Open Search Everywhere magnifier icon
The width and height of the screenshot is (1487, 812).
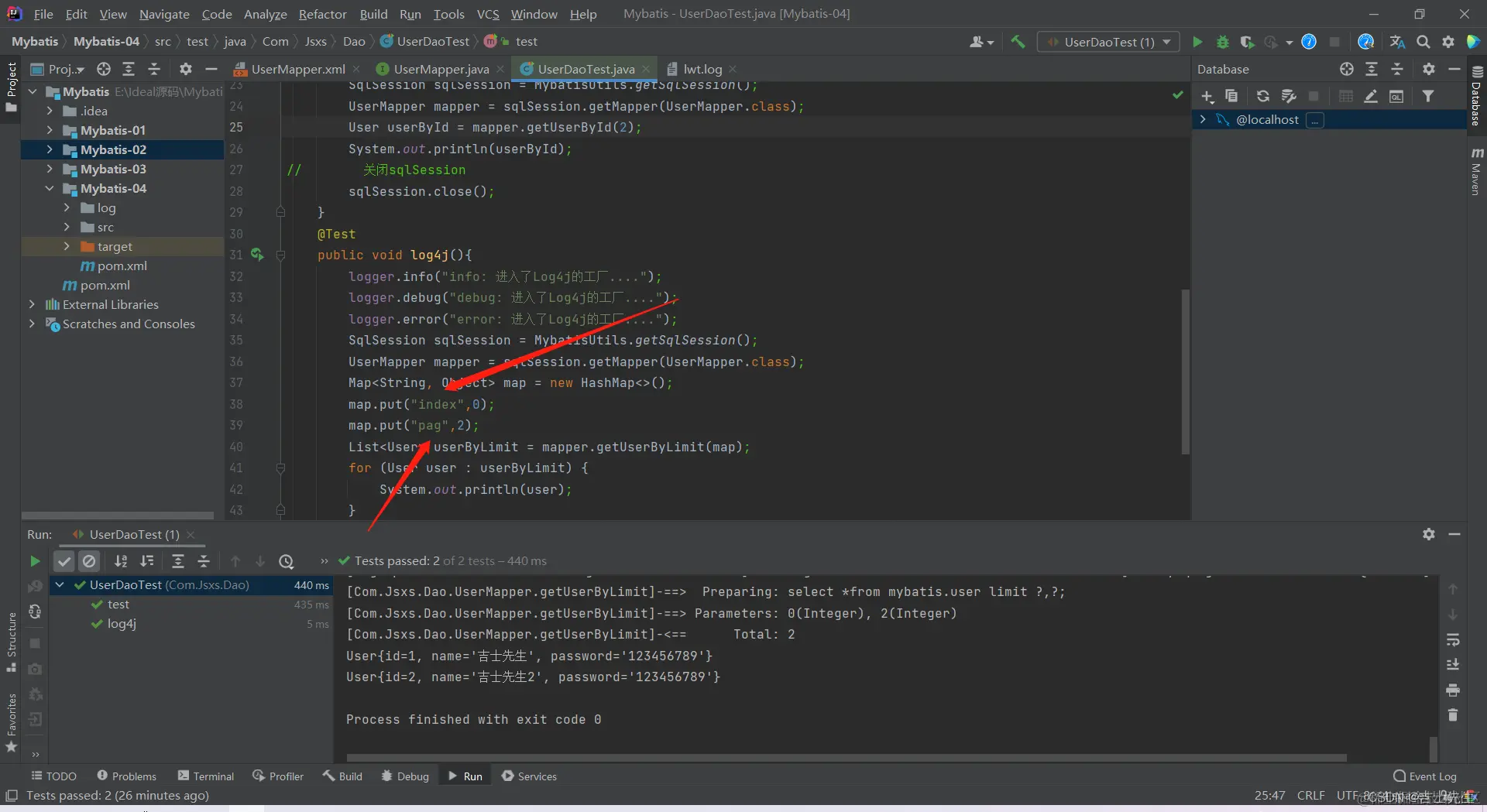coord(1423,42)
